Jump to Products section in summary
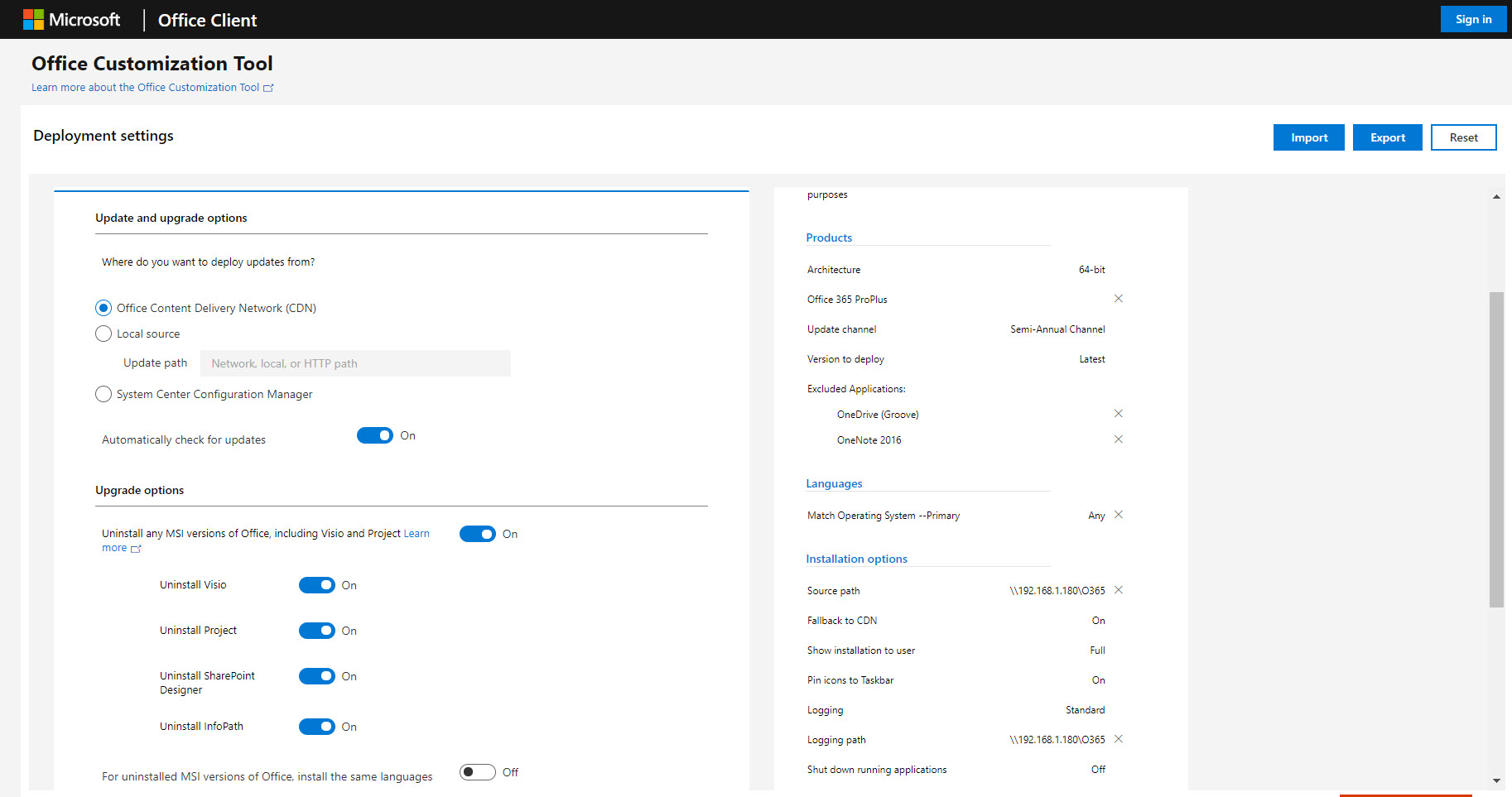Screen dimensions: 1512x797 point(829,238)
